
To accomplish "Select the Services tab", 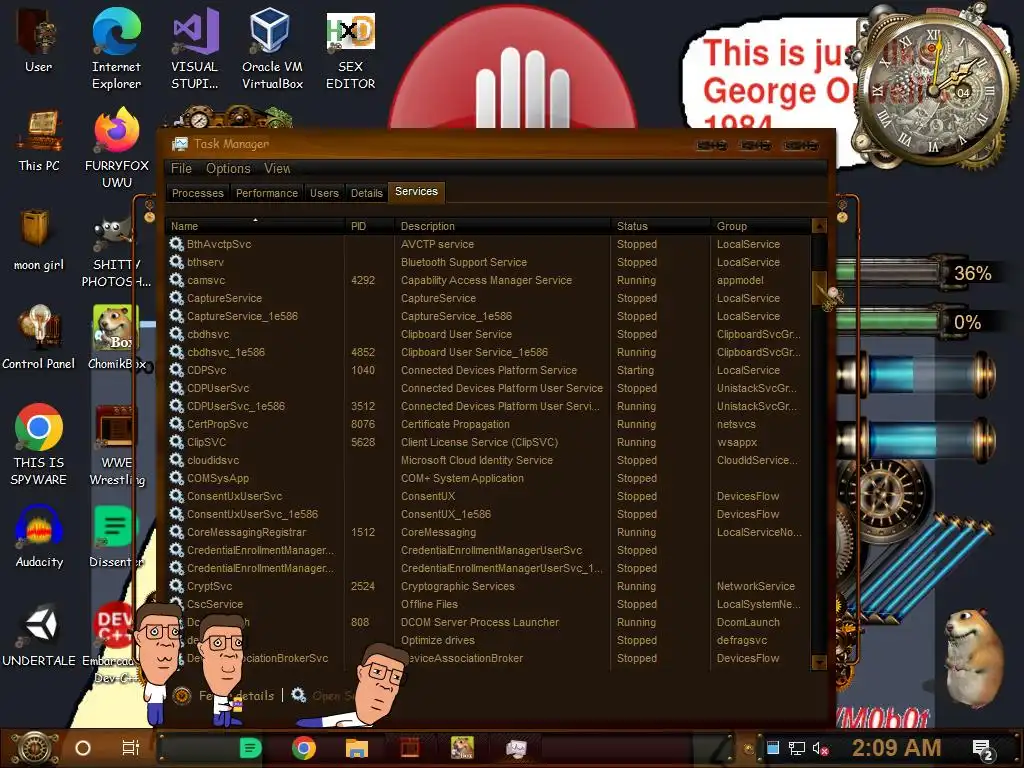I will click(x=416, y=191).
